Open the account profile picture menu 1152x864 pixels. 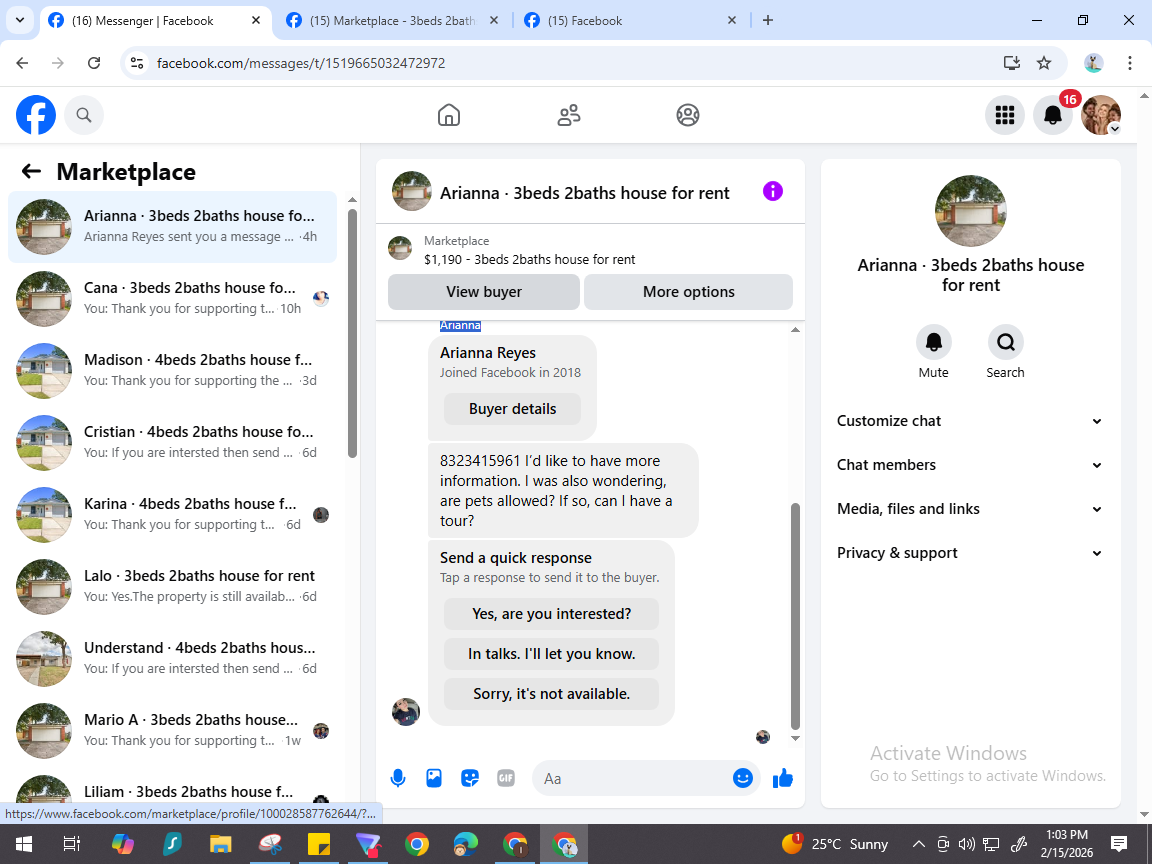tap(1101, 115)
